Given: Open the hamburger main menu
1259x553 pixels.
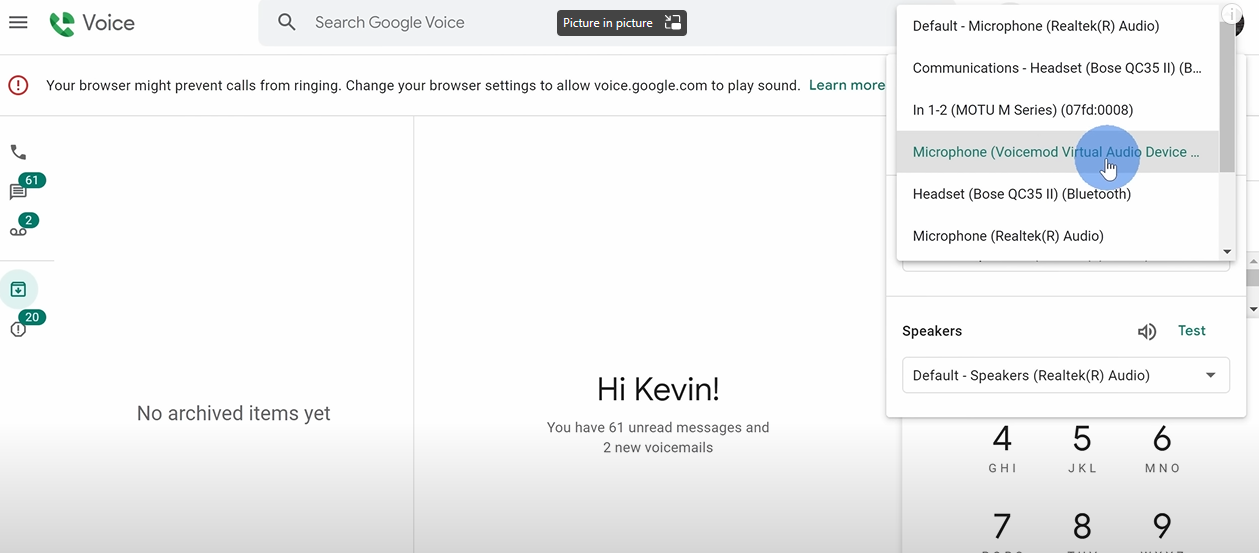Looking at the screenshot, I should tap(18, 22).
